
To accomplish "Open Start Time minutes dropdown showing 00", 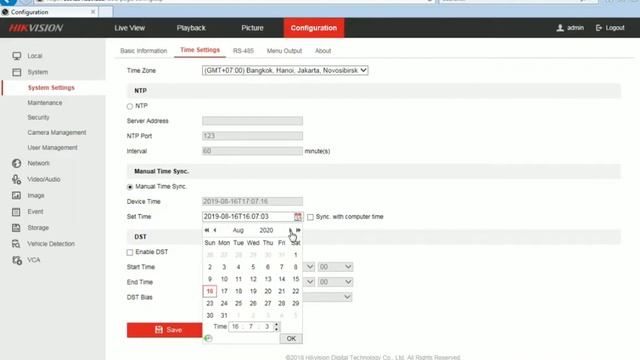I will coord(336,267).
